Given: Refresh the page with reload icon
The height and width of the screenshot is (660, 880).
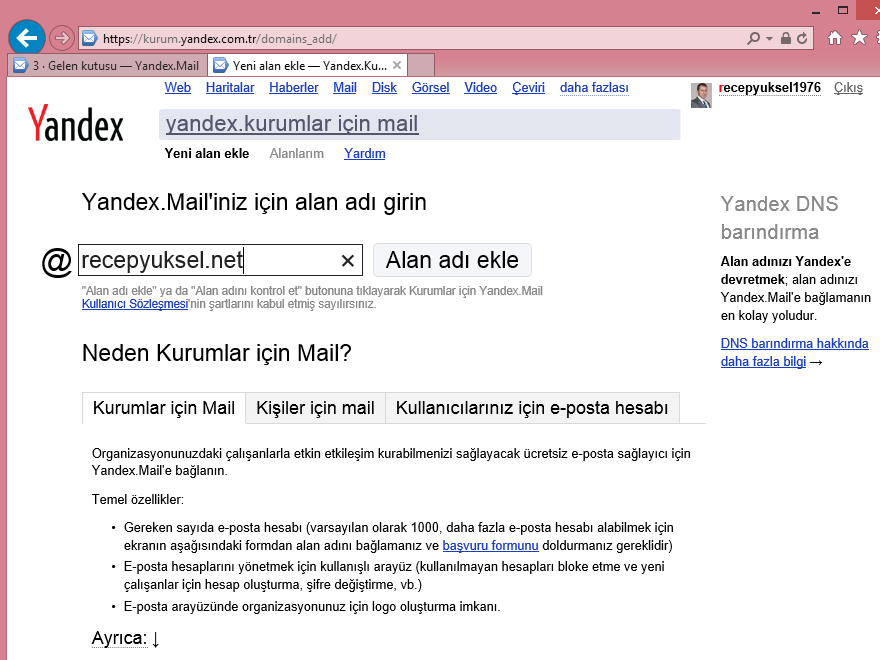Looking at the screenshot, I should 802,38.
